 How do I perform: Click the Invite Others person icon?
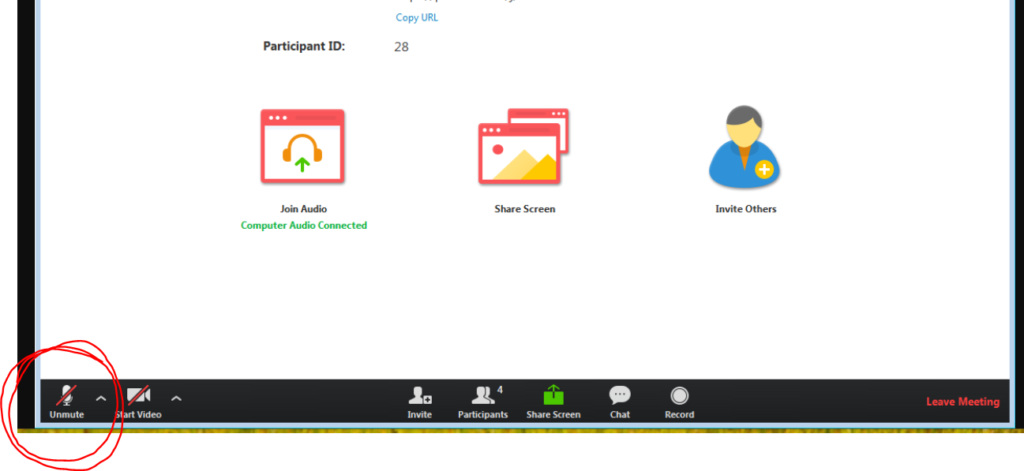tap(745, 146)
